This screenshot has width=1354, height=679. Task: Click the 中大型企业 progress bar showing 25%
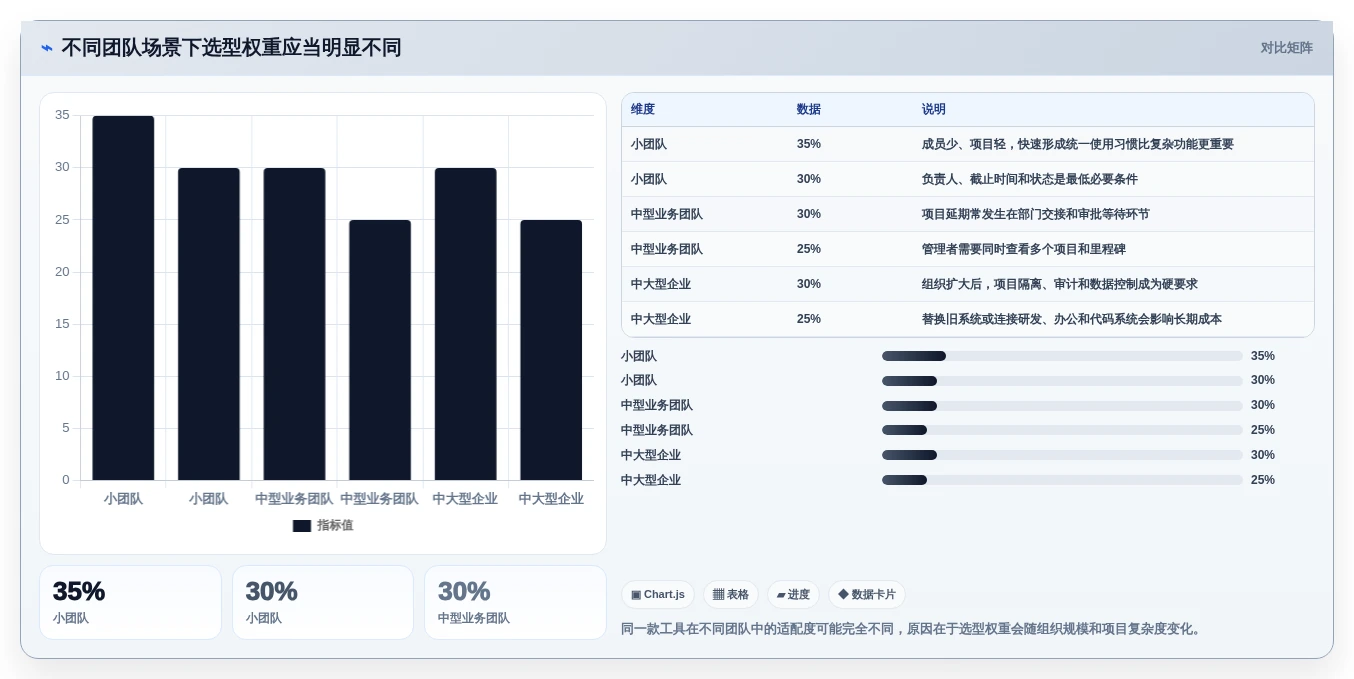[x=1062, y=480]
